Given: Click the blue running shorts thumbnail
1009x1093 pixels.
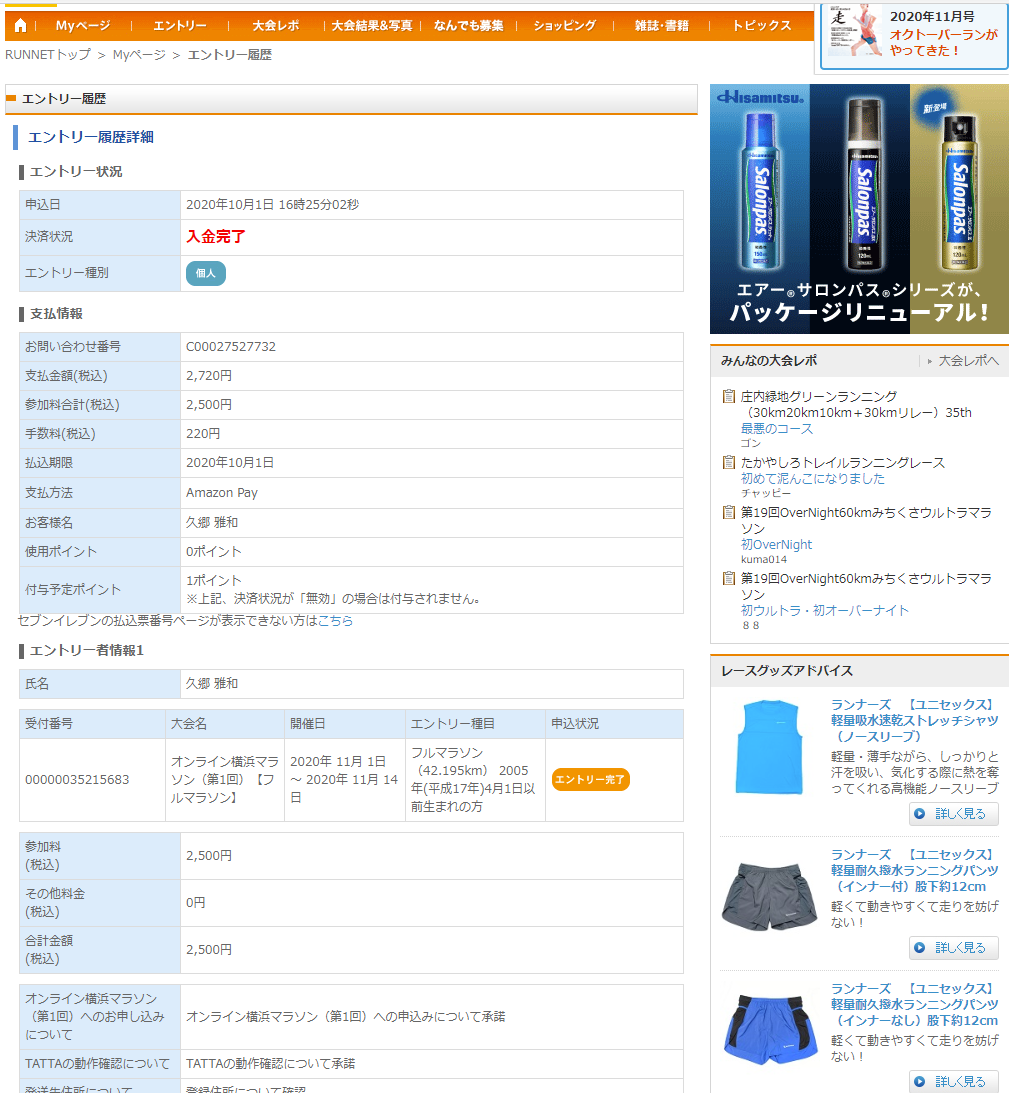Looking at the screenshot, I should pyautogui.click(x=769, y=1029).
